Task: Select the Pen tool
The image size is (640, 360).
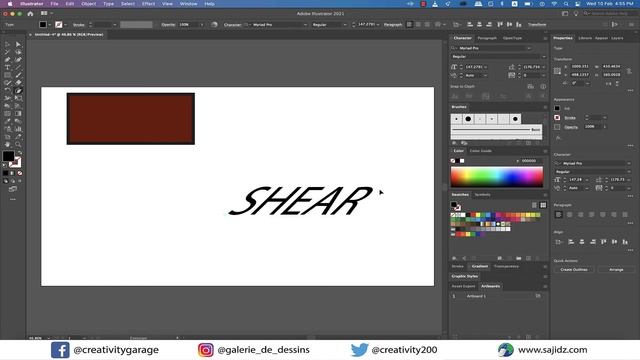Action: [7, 60]
